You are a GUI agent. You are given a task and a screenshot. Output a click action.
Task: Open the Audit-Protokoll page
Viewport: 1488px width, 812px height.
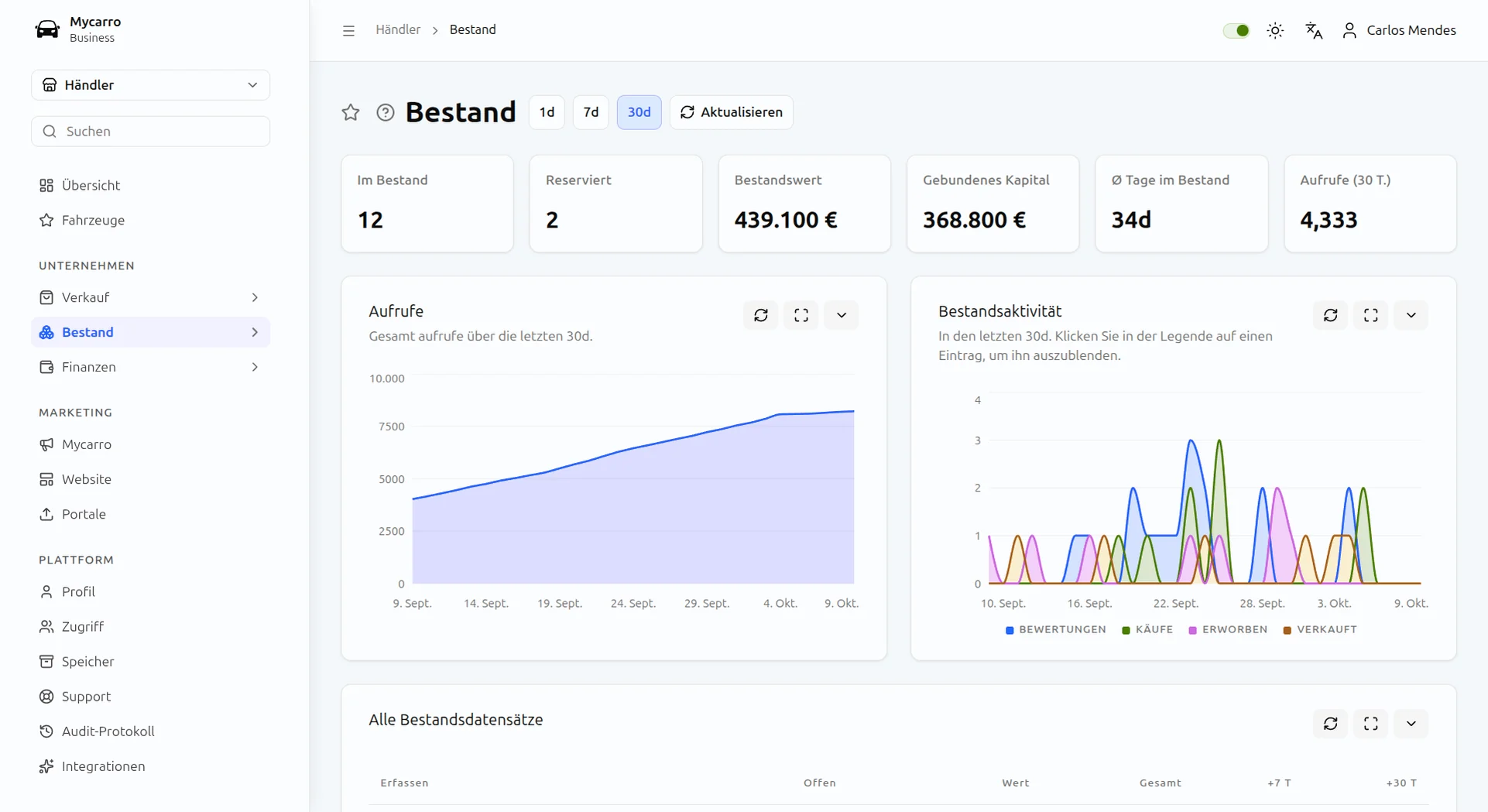(x=151, y=731)
